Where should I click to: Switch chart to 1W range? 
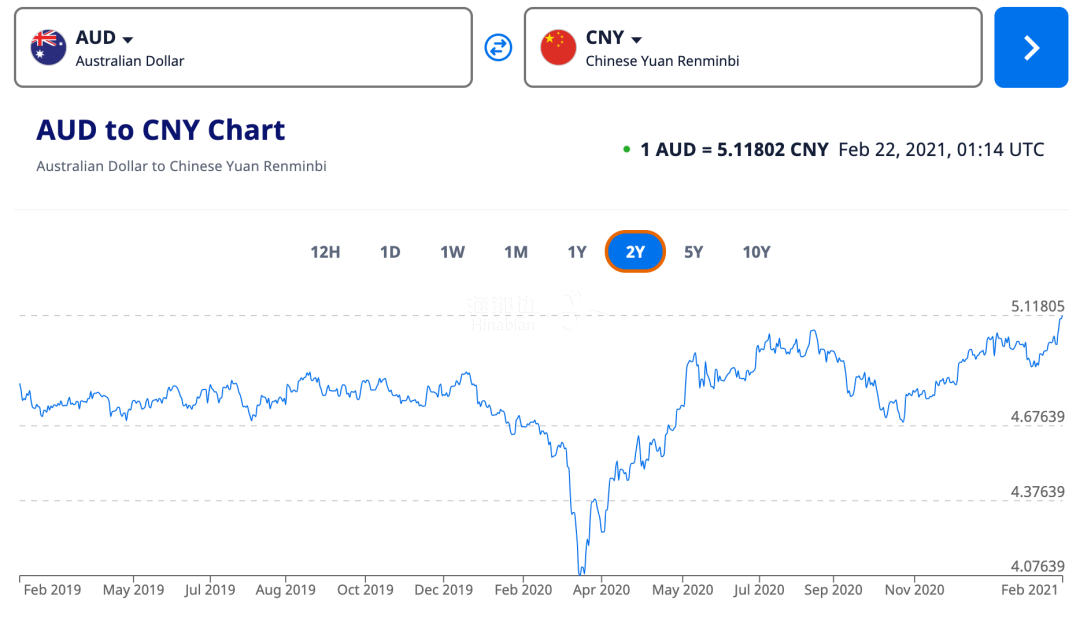tap(453, 252)
